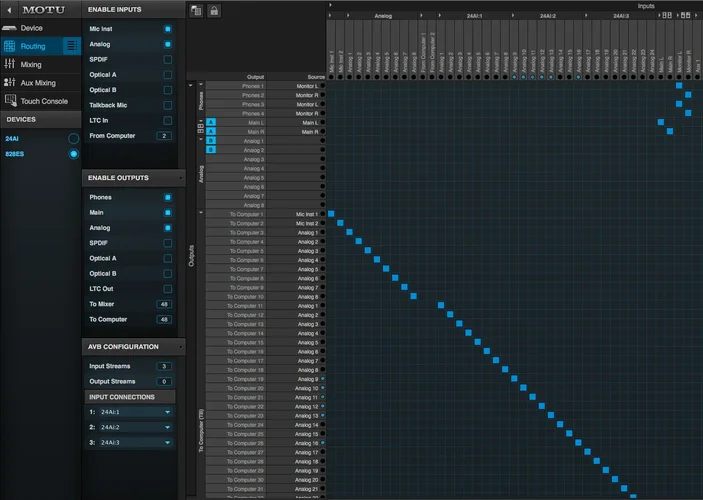The width and height of the screenshot is (703, 500).
Task: Click the list icon beside Routing
Action: pyautogui.click(x=72, y=46)
